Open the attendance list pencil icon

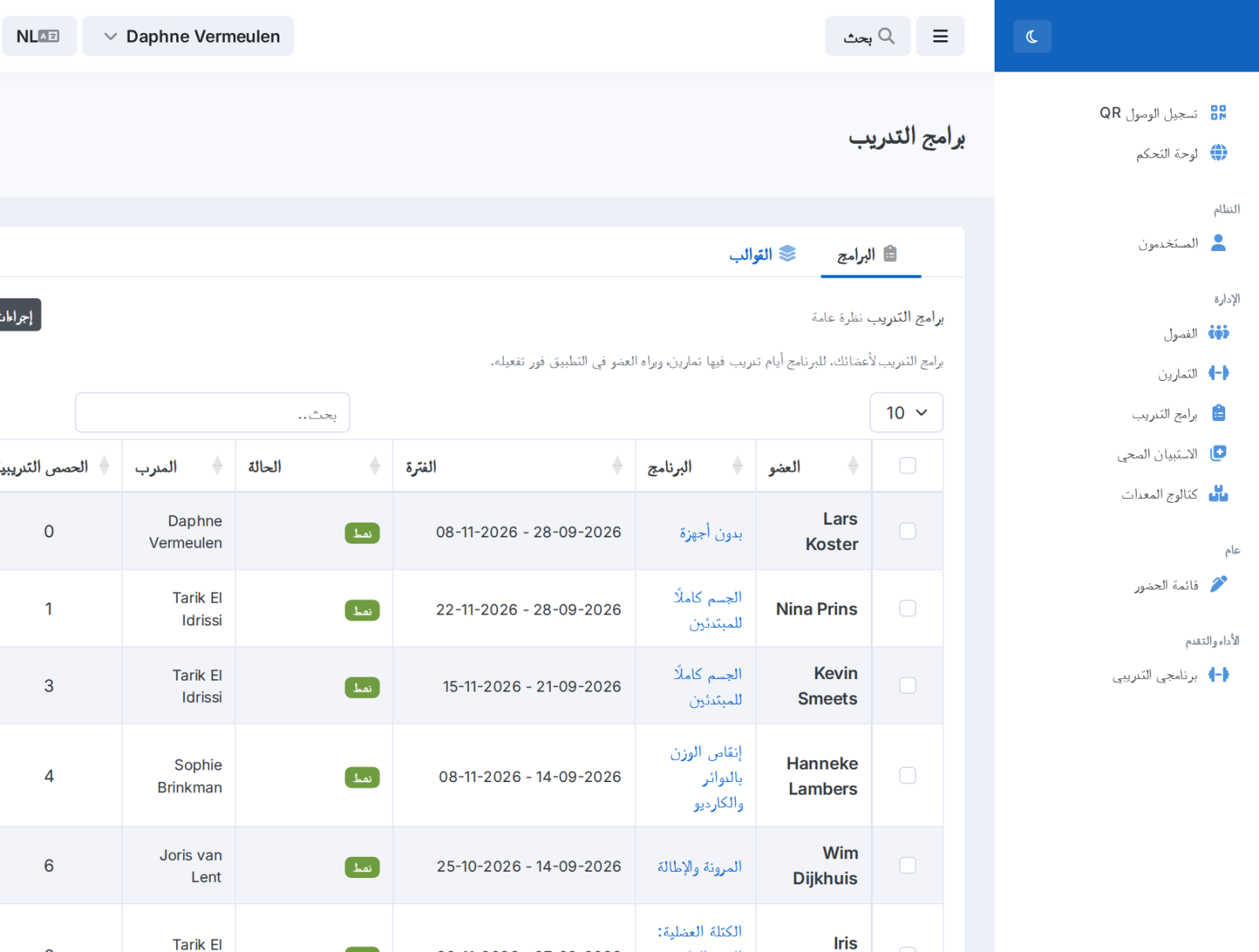[x=1218, y=584]
